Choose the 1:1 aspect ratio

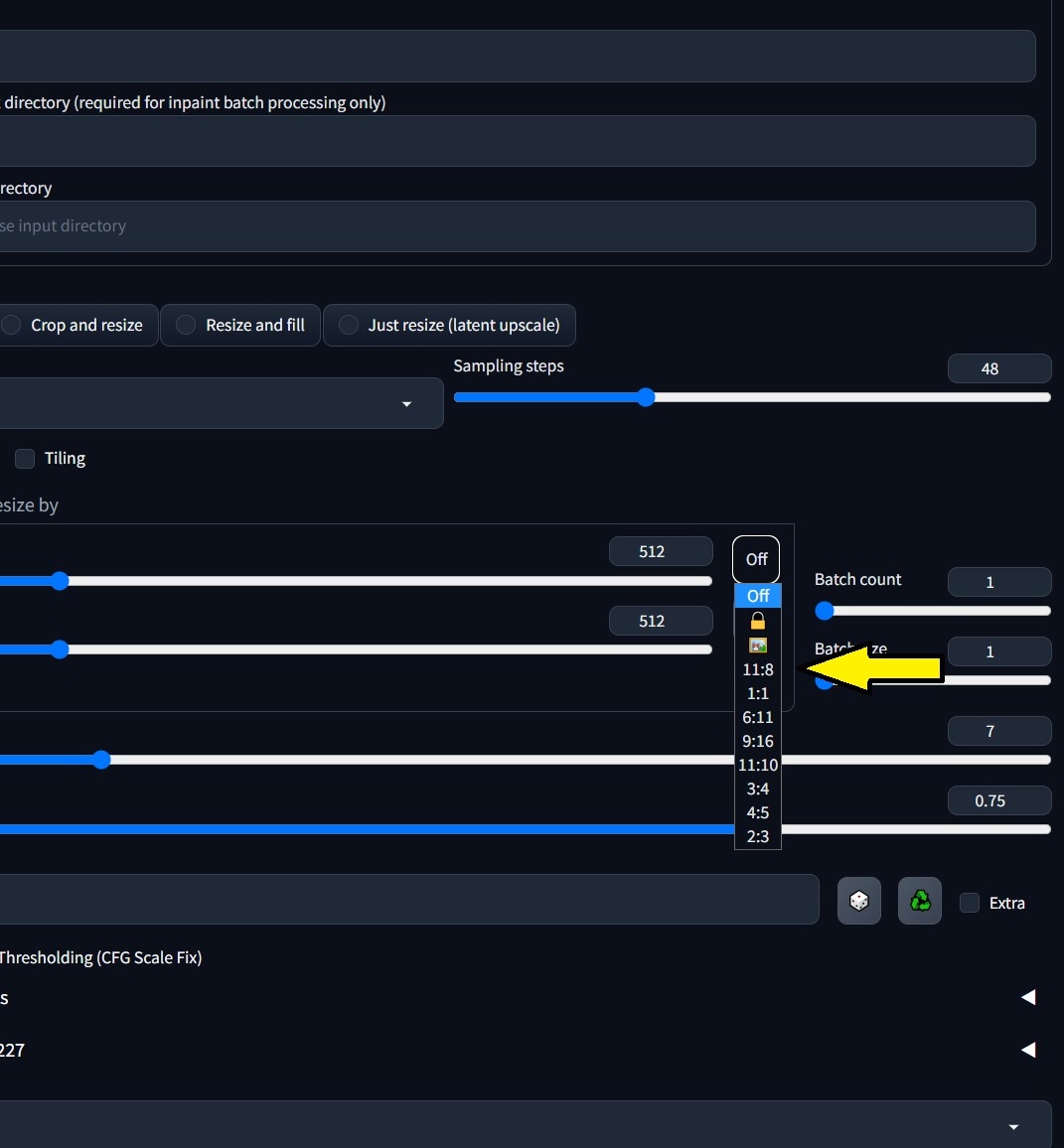[757, 693]
